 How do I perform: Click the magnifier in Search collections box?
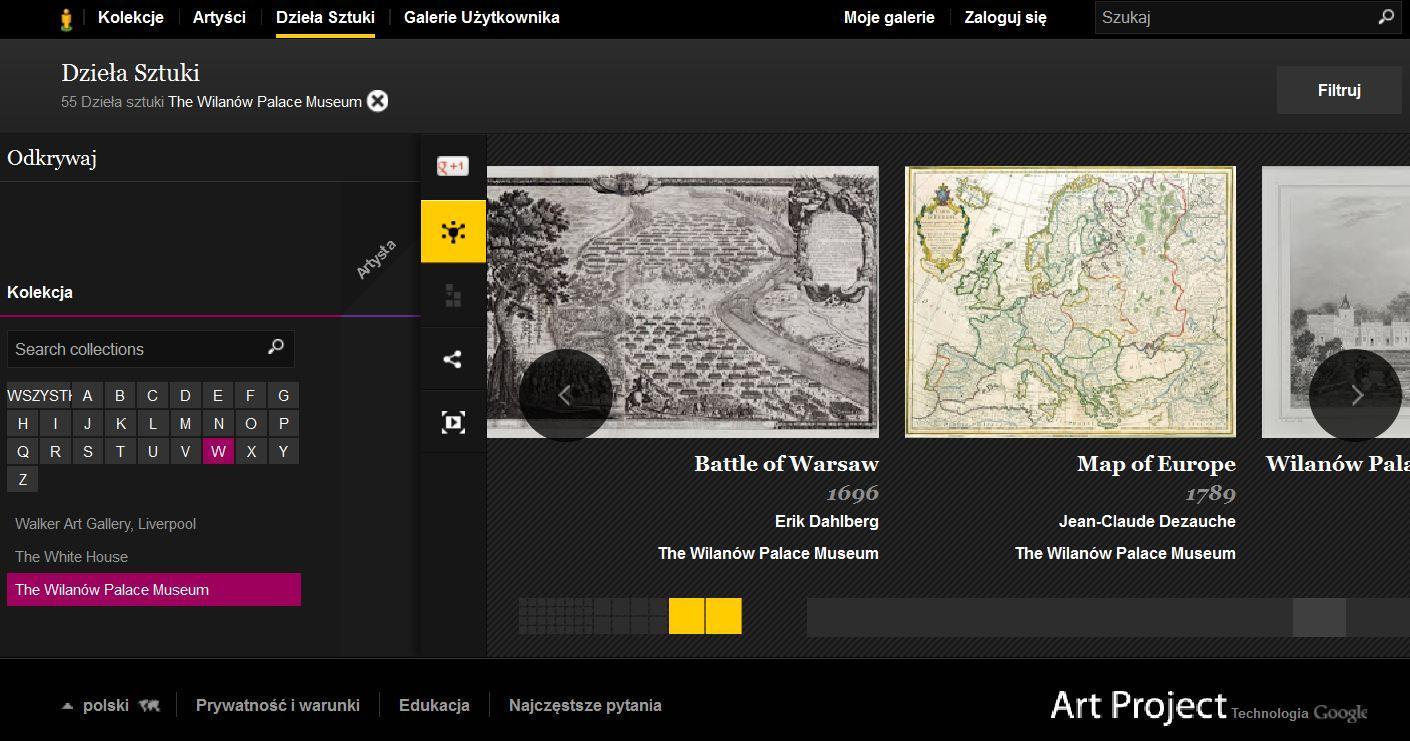(x=276, y=347)
